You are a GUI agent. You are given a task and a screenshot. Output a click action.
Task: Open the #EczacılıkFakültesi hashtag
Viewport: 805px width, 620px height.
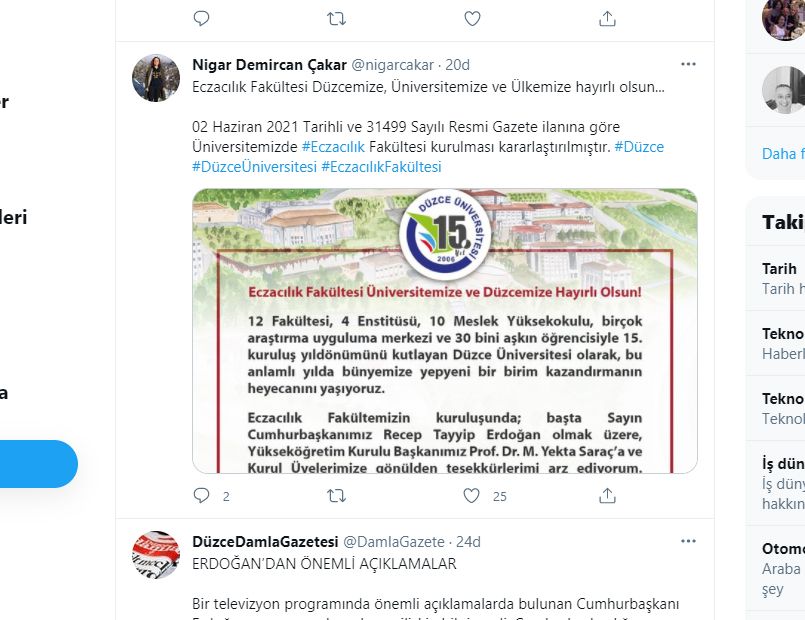pyautogui.click(x=381, y=167)
